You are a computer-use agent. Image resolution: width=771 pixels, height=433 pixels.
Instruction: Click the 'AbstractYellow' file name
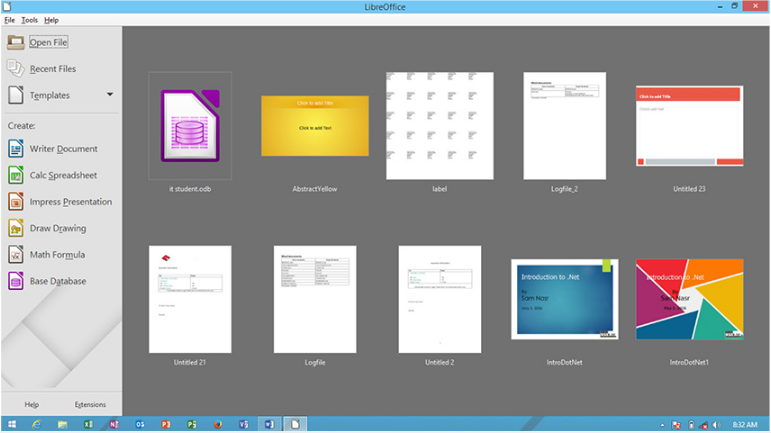pos(315,189)
